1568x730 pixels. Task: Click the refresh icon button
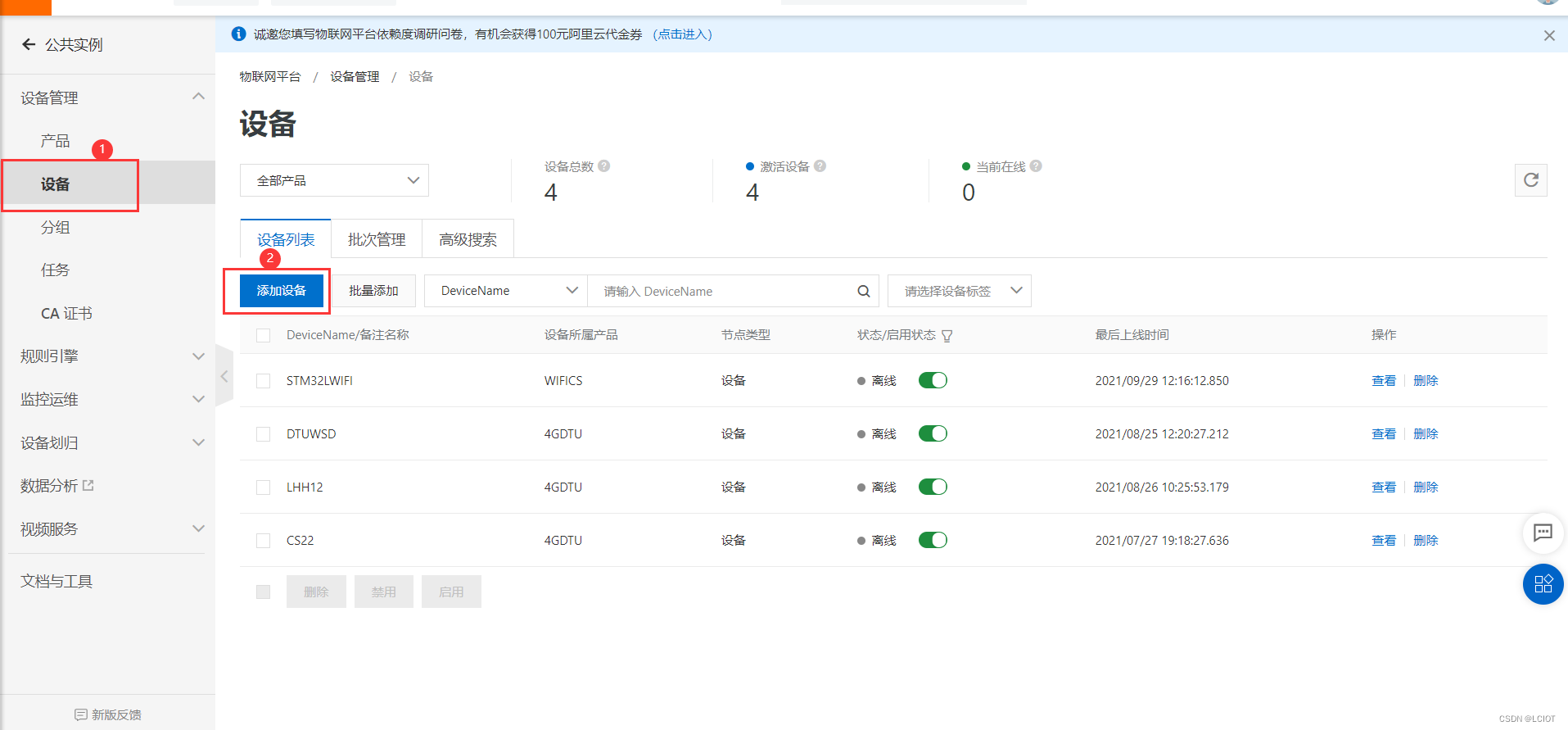[x=1530, y=180]
